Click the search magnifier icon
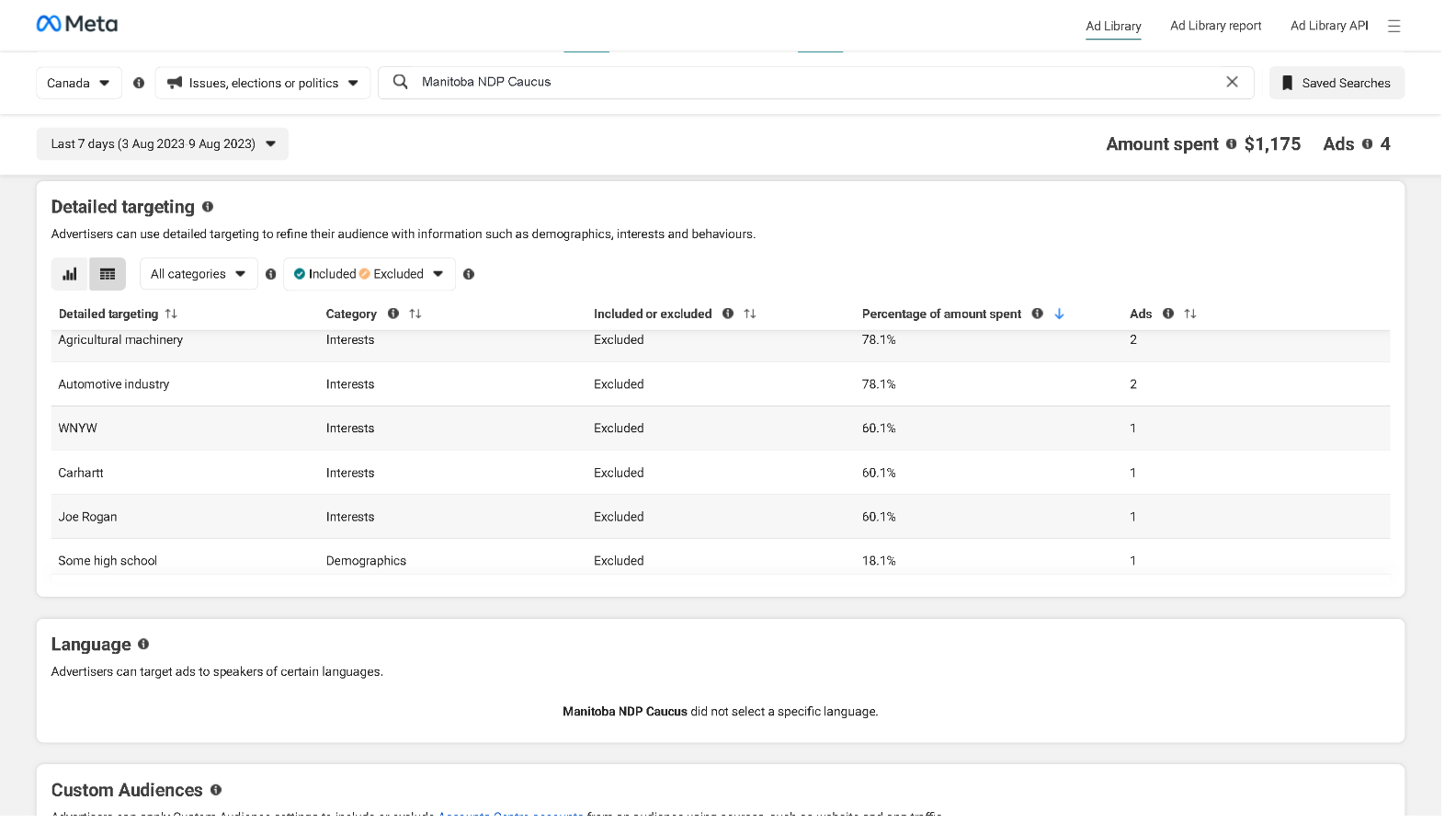This screenshot has width=1456, height=823. tap(401, 82)
